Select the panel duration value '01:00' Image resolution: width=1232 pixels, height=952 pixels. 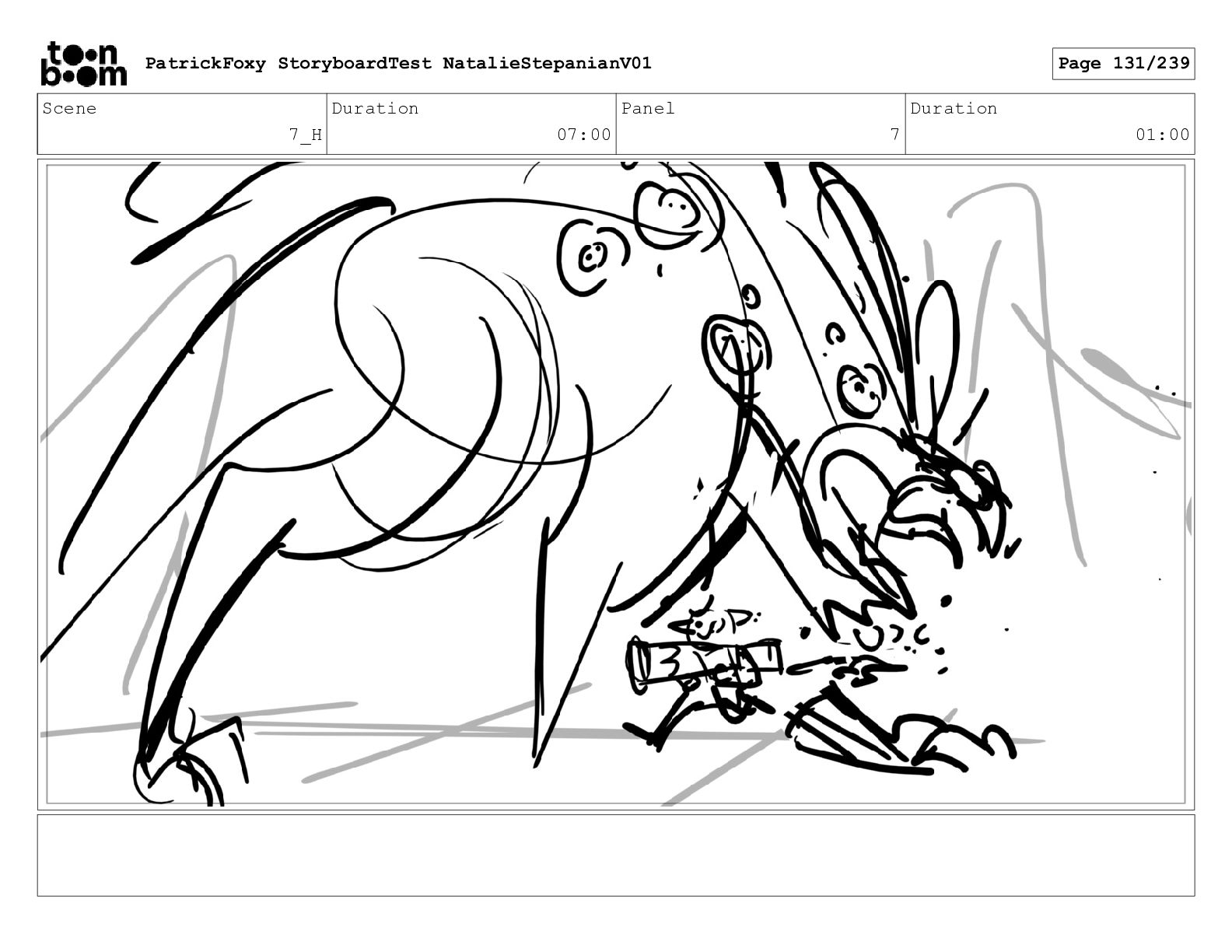(x=1163, y=135)
